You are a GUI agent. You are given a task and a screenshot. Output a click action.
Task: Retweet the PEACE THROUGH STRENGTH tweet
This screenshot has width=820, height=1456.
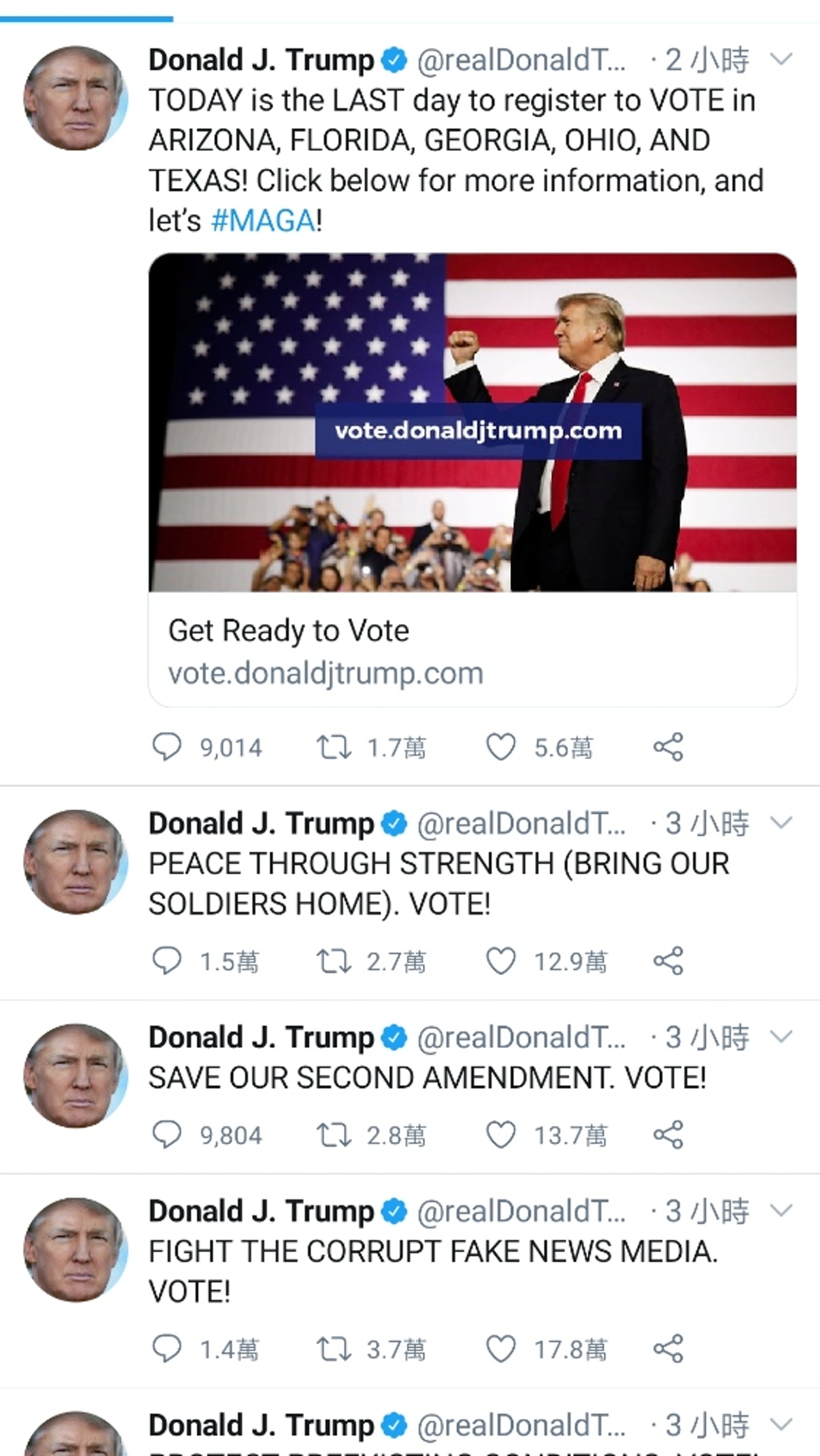pyautogui.click(x=334, y=961)
